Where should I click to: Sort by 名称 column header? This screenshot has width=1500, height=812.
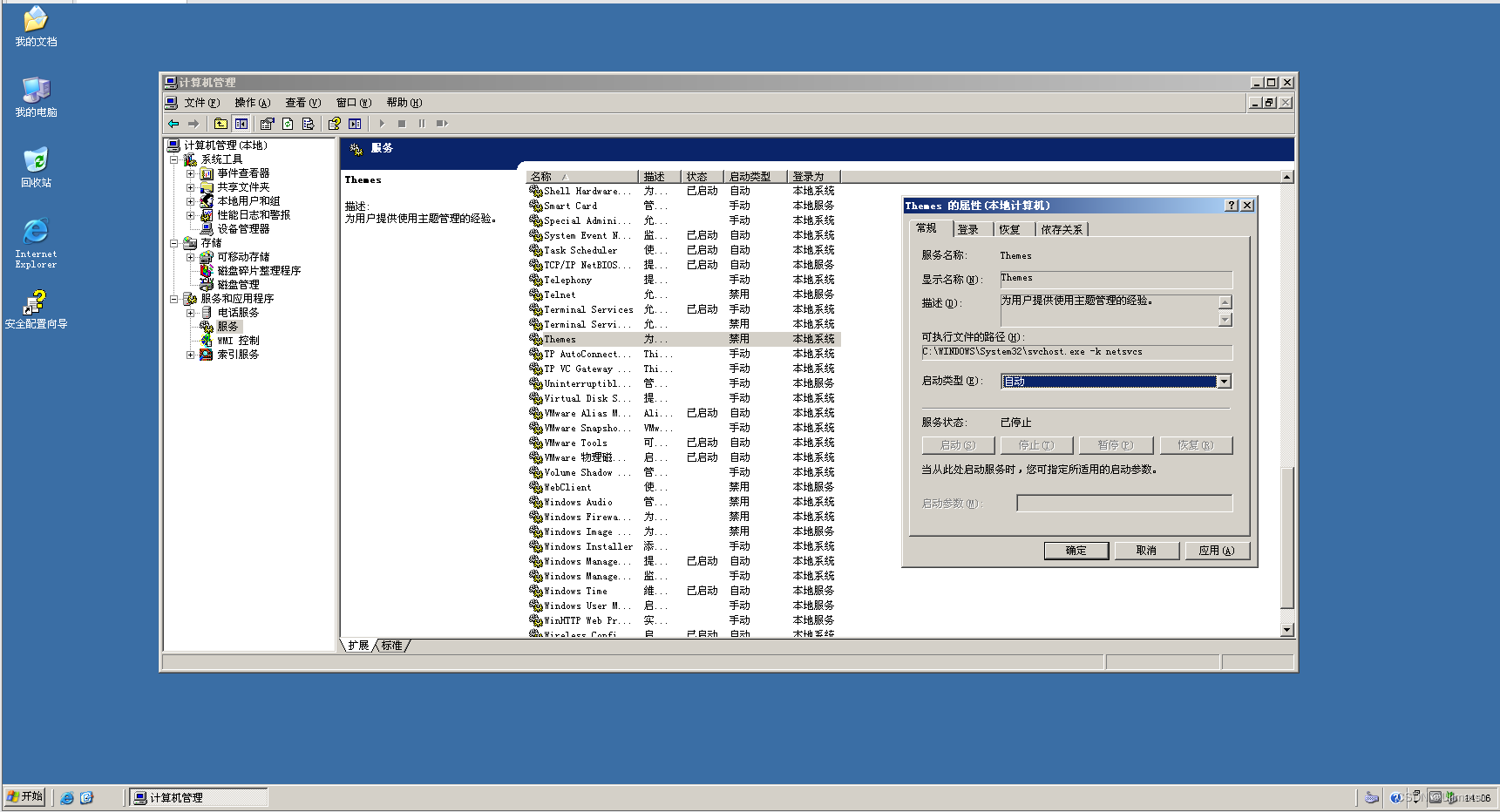coord(582,177)
